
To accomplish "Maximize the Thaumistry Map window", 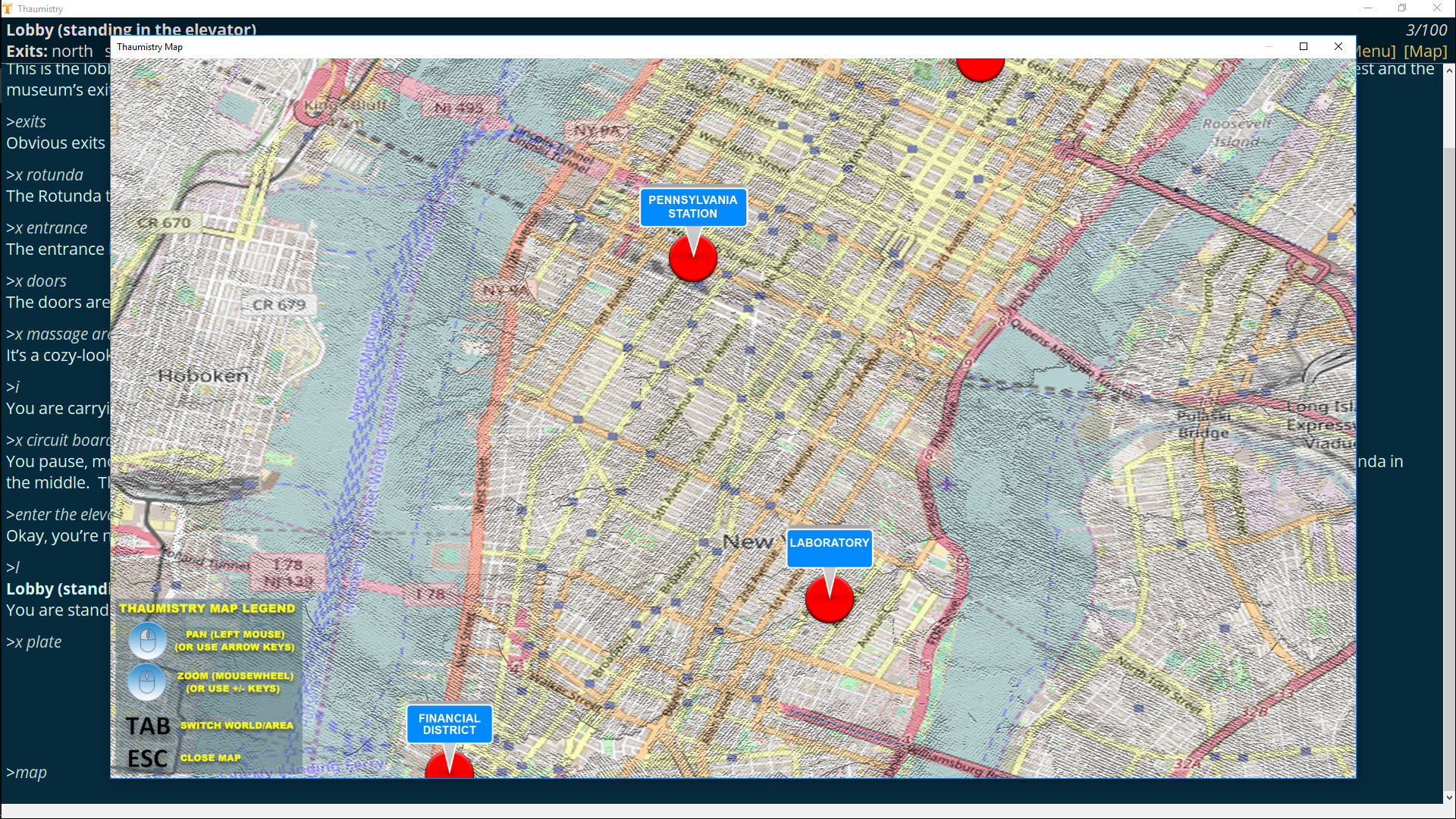I will coord(1304,46).
